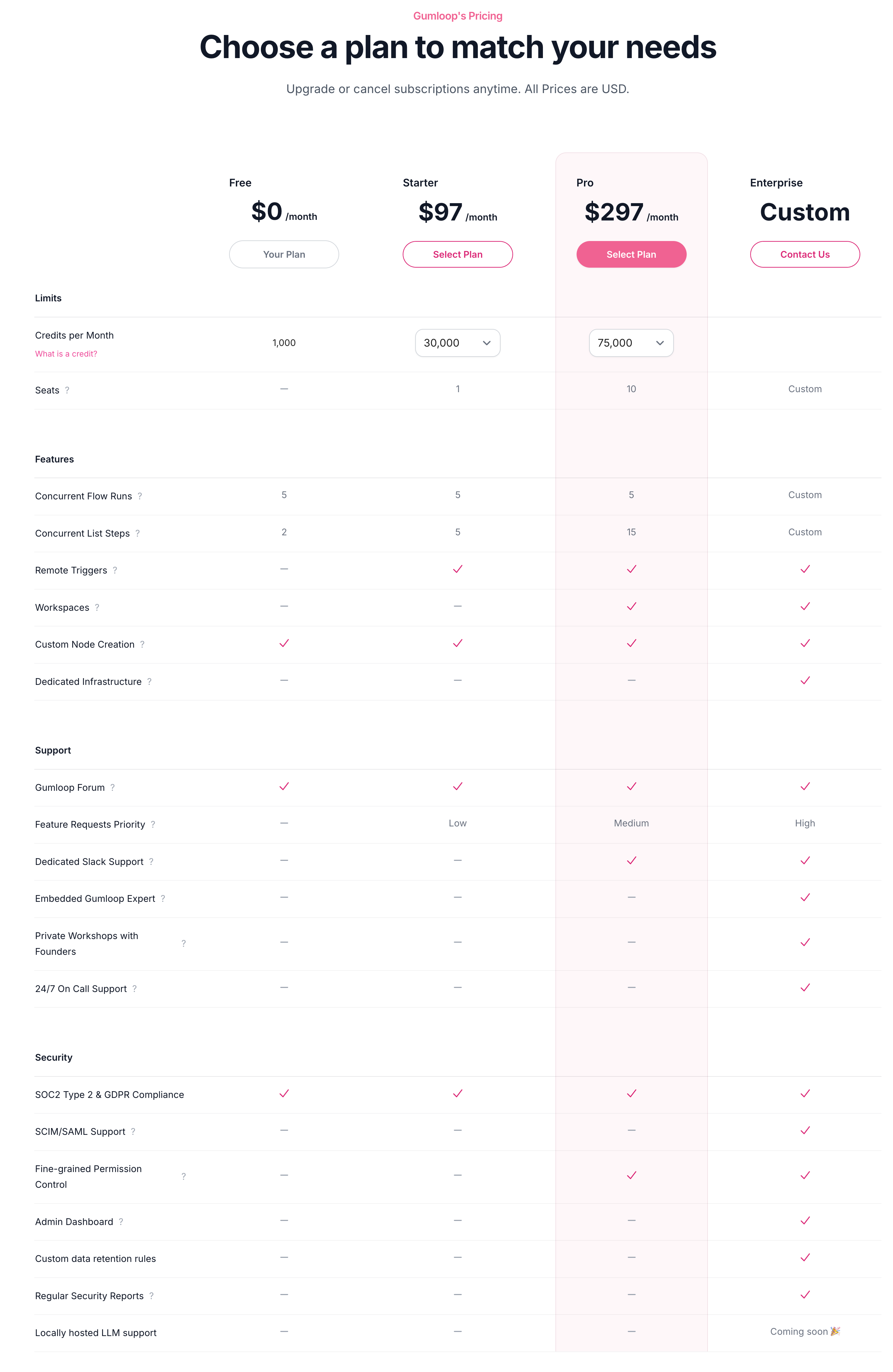The image size is (893, 1372).
Task: Choose the Pro plan with Select Plan
Action: (x=631, y=254)
